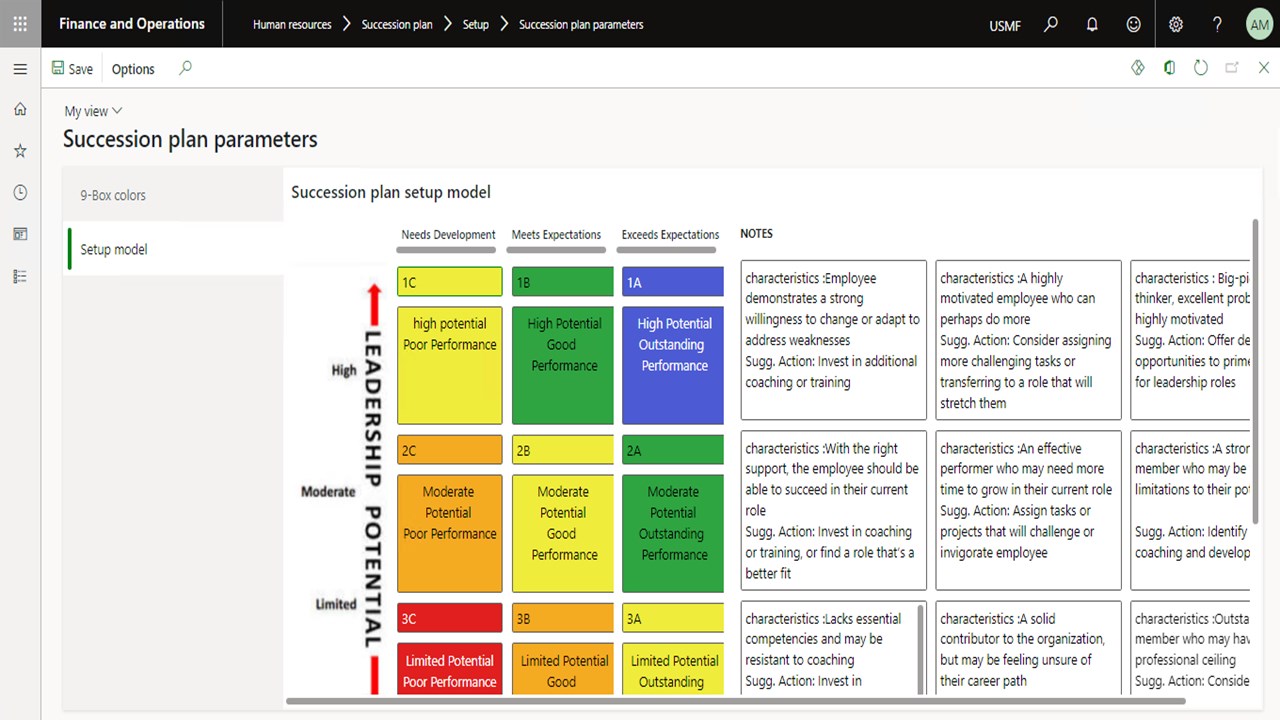Open the app launcher waffle menu
Image resolution: width=1280 pixels, height=720 pixels.
(20, 24)
